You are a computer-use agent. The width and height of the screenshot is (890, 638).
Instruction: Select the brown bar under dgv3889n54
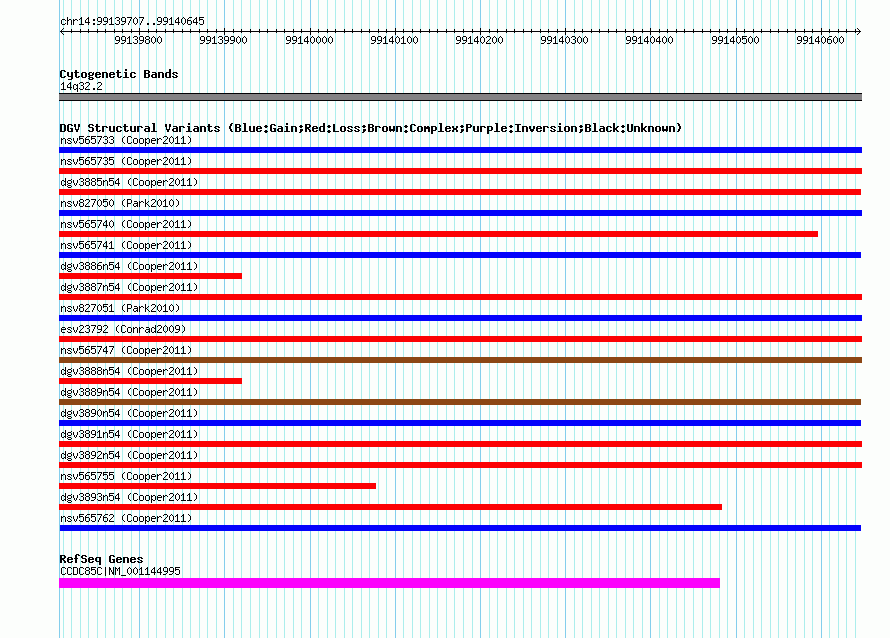point(460,402)
